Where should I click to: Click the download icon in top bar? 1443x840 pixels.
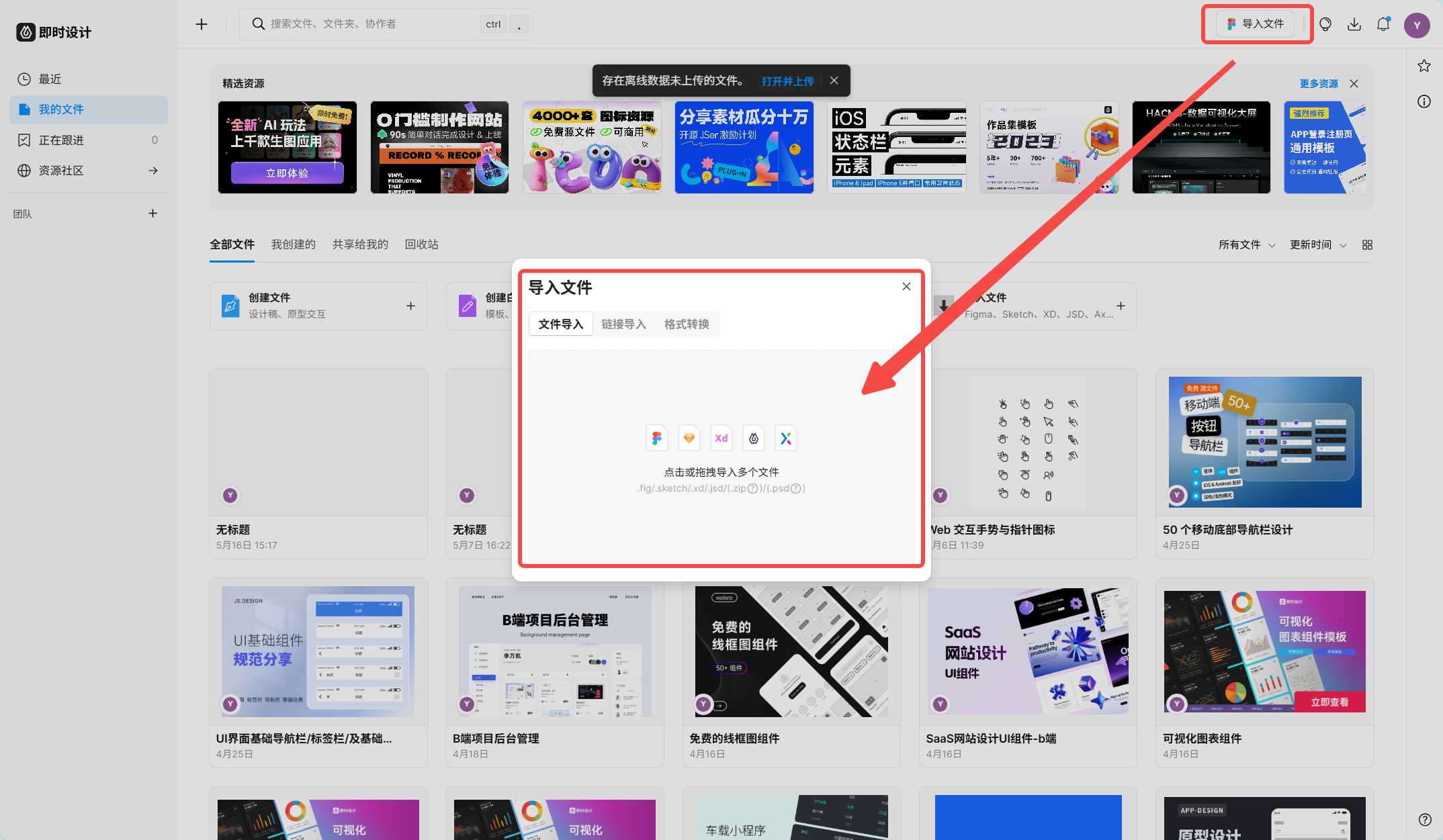click(1354, 24)
